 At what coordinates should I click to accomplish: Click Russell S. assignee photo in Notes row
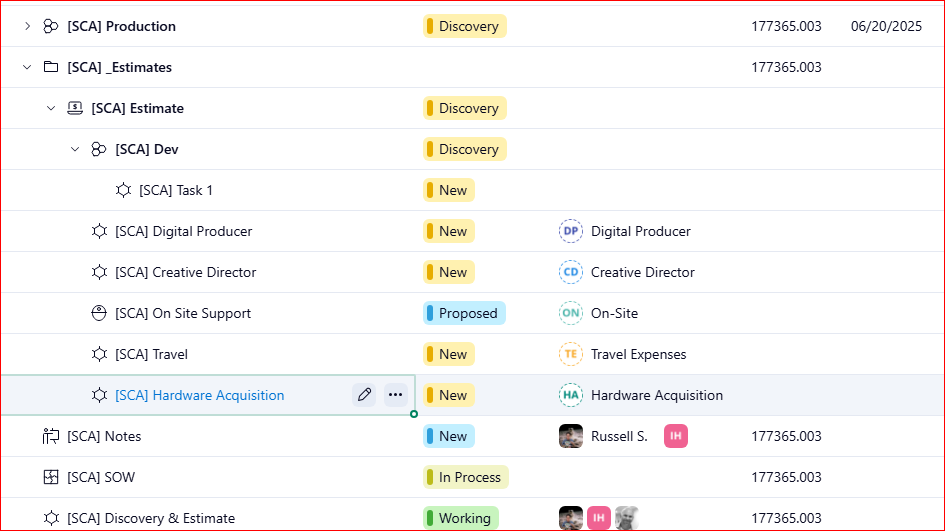coord(571,436)
